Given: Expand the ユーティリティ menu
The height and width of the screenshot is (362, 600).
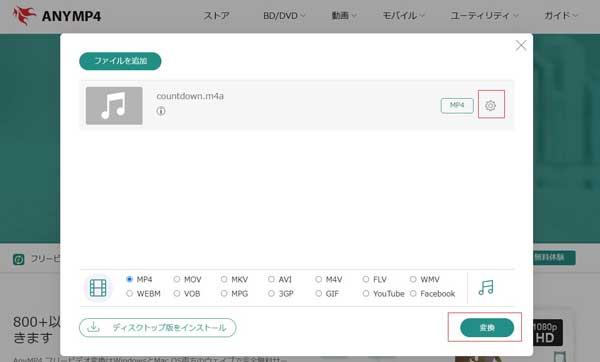Looking at the screenshot, I should tap(484, 16).
